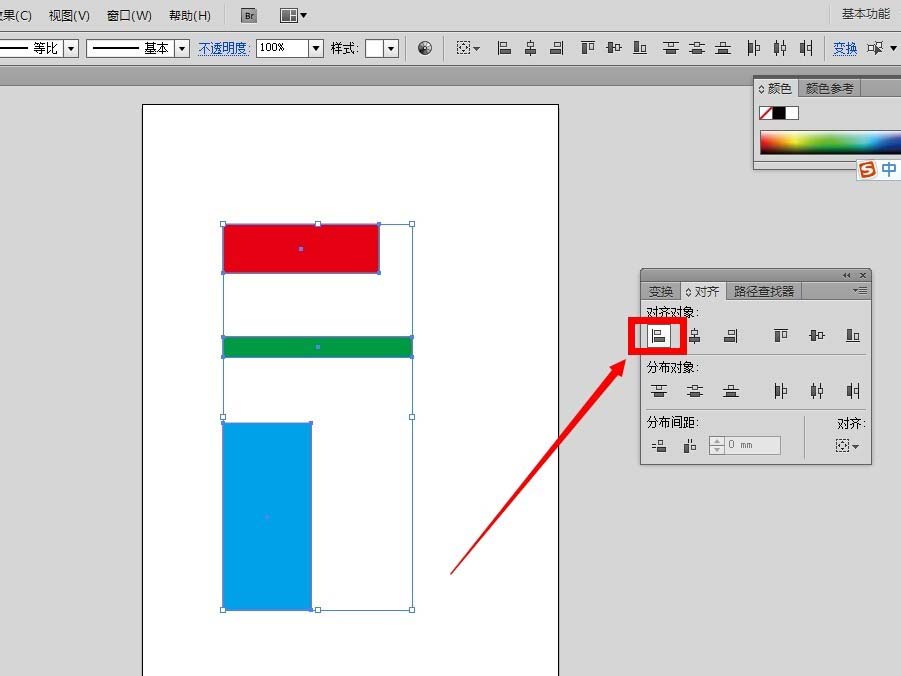Viewport: 901px width, 676px height.
Task: Open the 等比 stroke profile dropdown
Action: [71, 48]
